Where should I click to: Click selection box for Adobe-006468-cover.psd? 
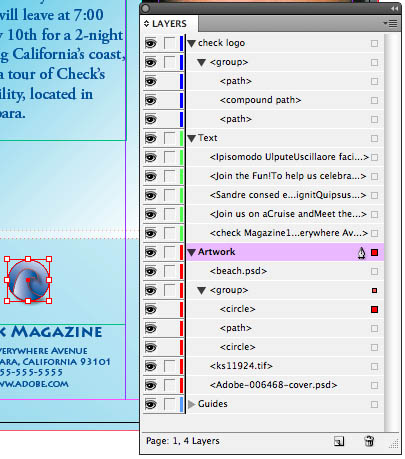tap(374, 386)
